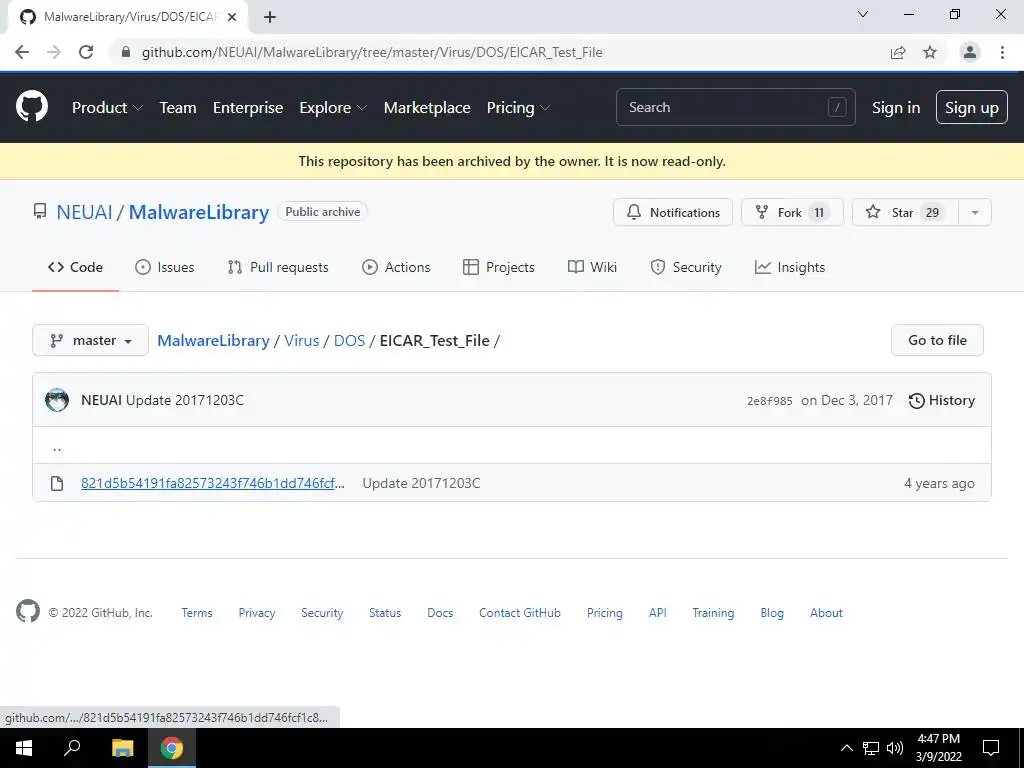Click the browser address bar URL
Image resolution: width=1024 pixels, height=768 pixels.
pyautogui.click(x=372, y=52)
